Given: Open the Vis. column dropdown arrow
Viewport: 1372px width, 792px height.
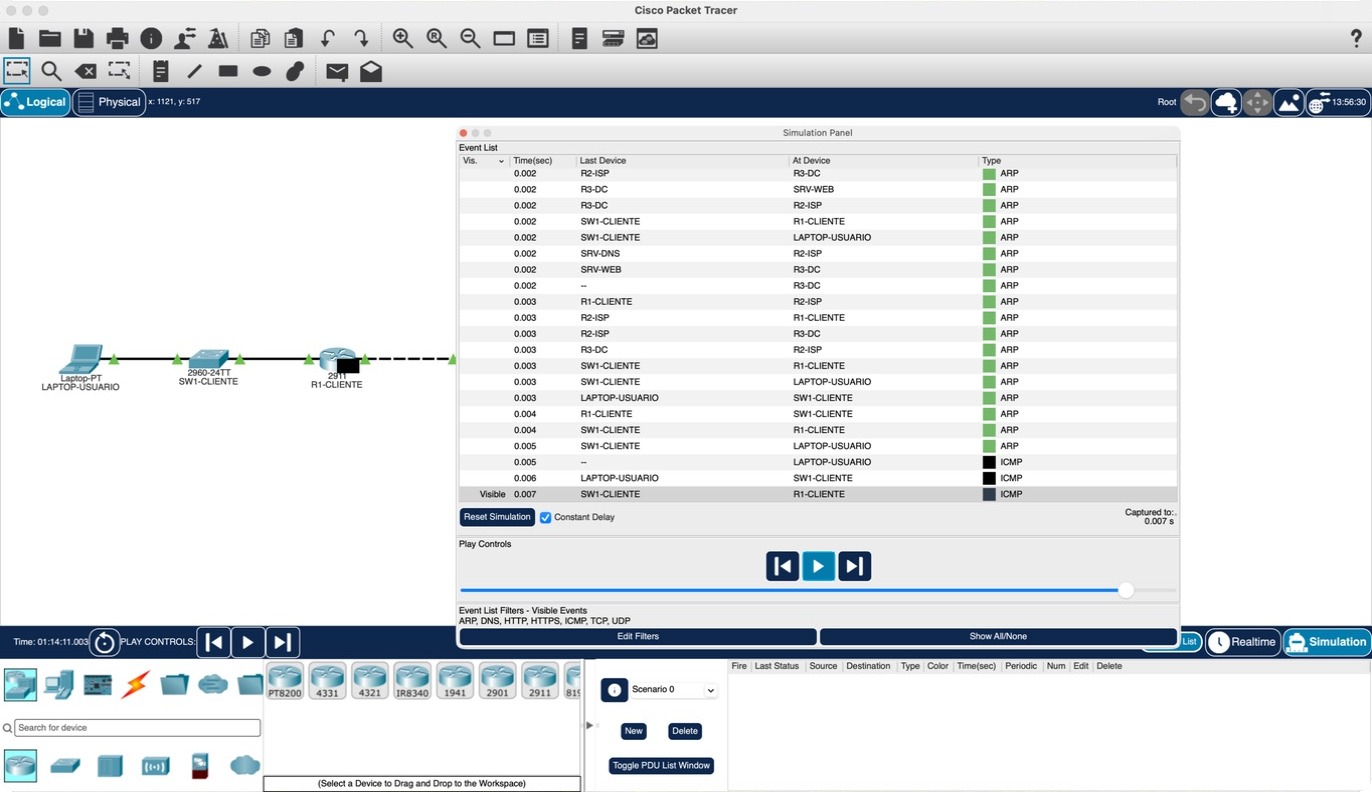Looking at the screenshot, I should point(501,161).
